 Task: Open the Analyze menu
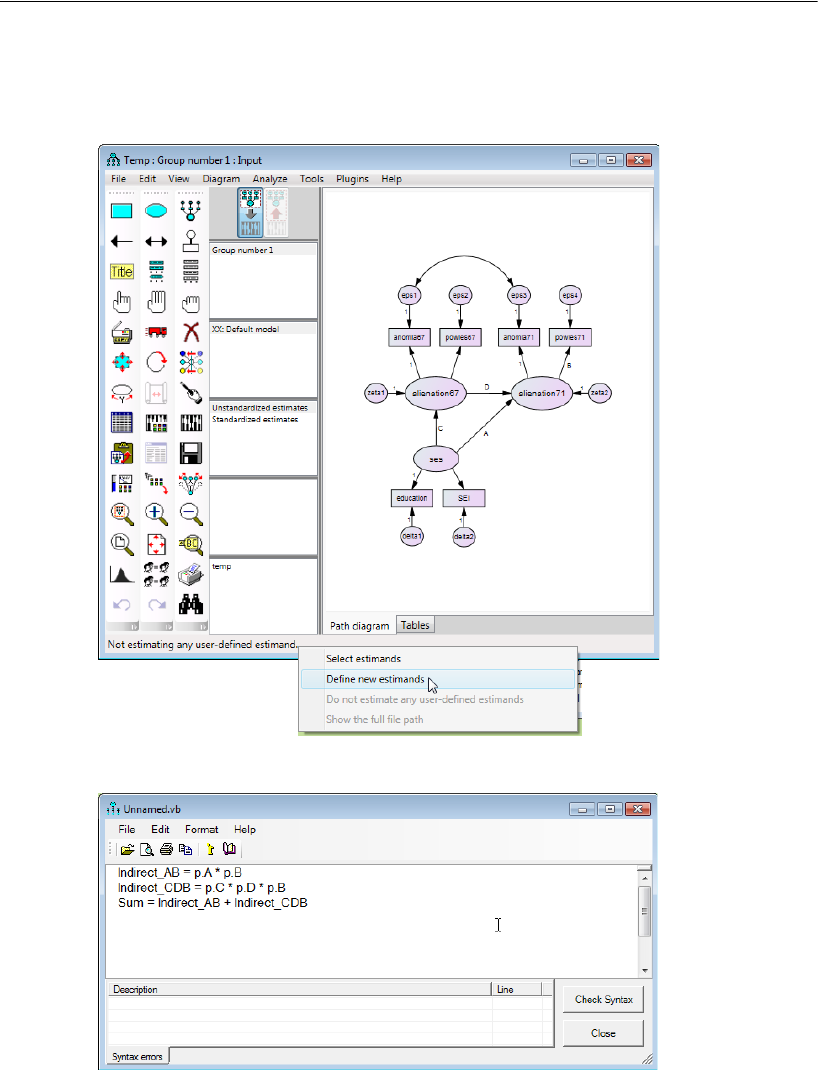[x=270, y=179]
